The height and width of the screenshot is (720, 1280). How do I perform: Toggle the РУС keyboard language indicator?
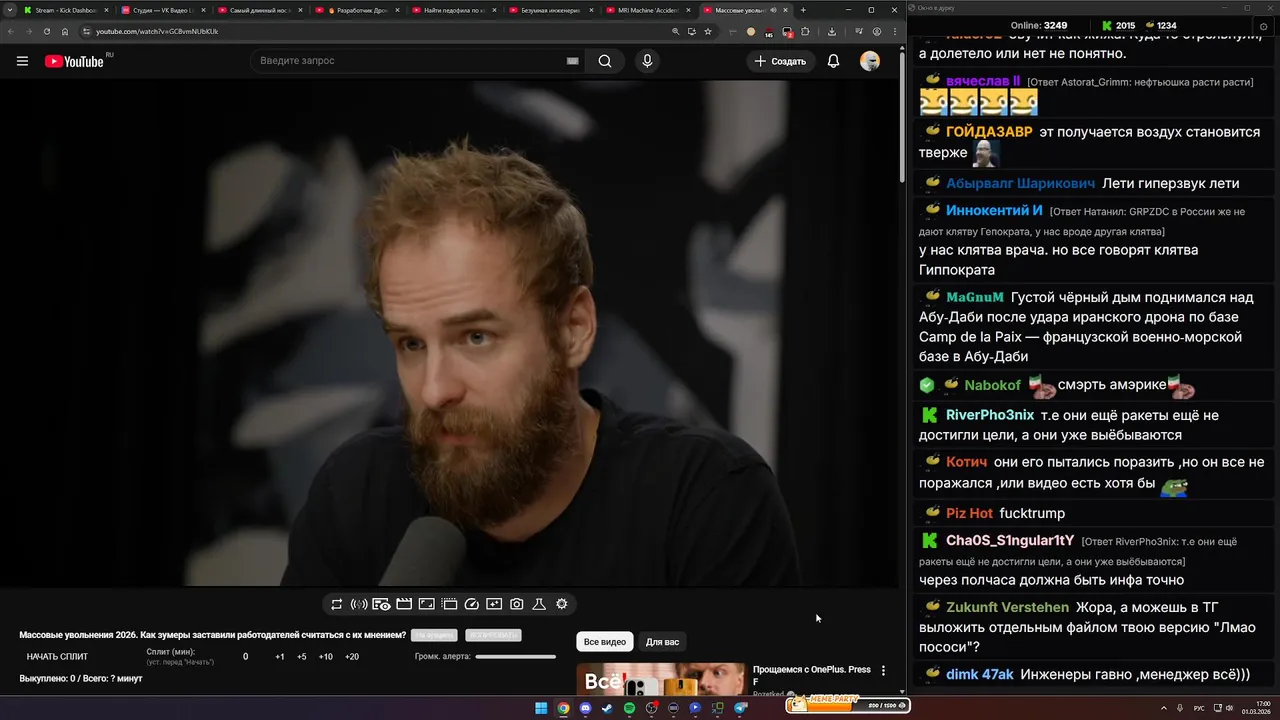1199,708
